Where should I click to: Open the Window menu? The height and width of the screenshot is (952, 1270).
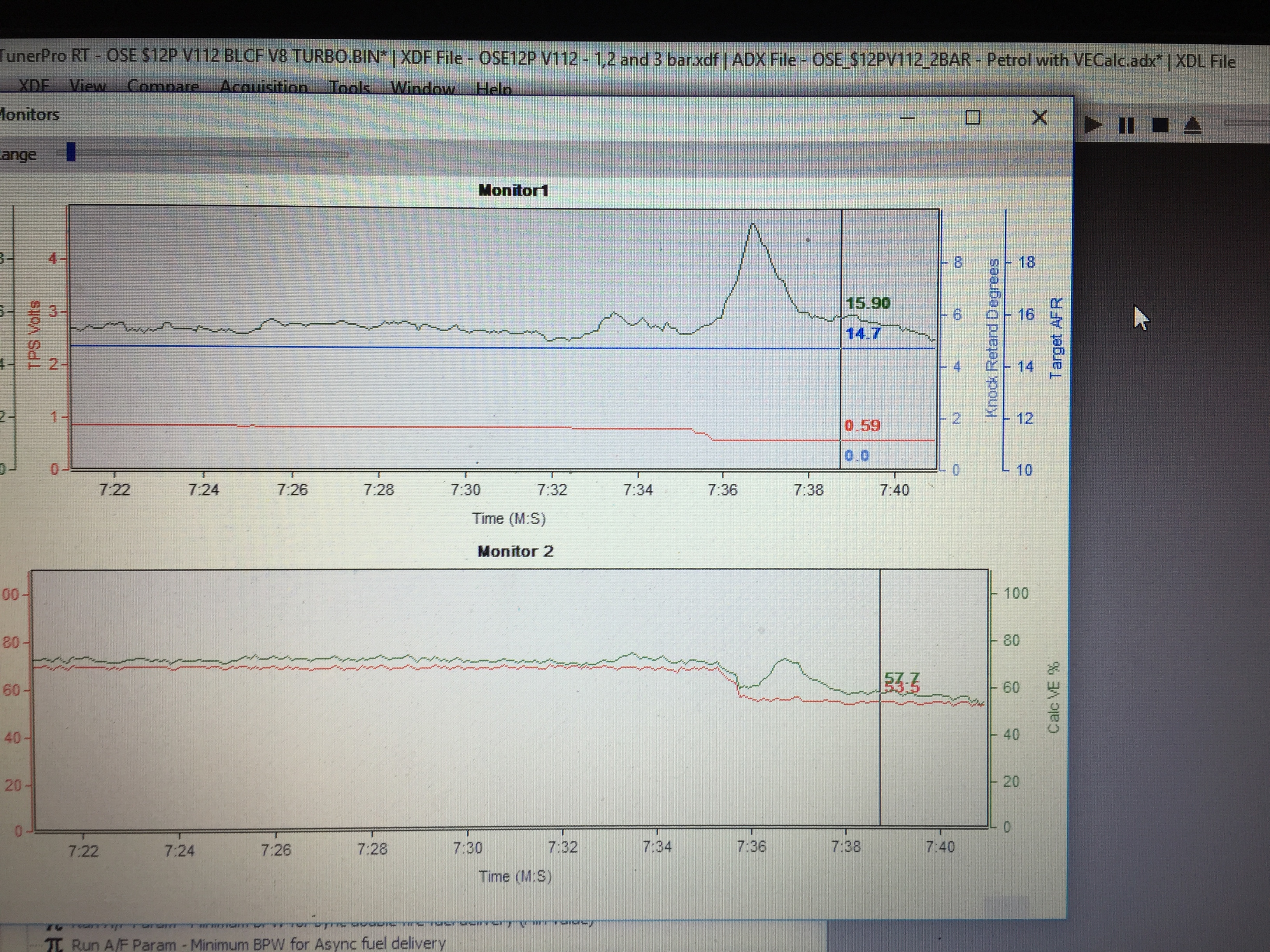[423, 88]
